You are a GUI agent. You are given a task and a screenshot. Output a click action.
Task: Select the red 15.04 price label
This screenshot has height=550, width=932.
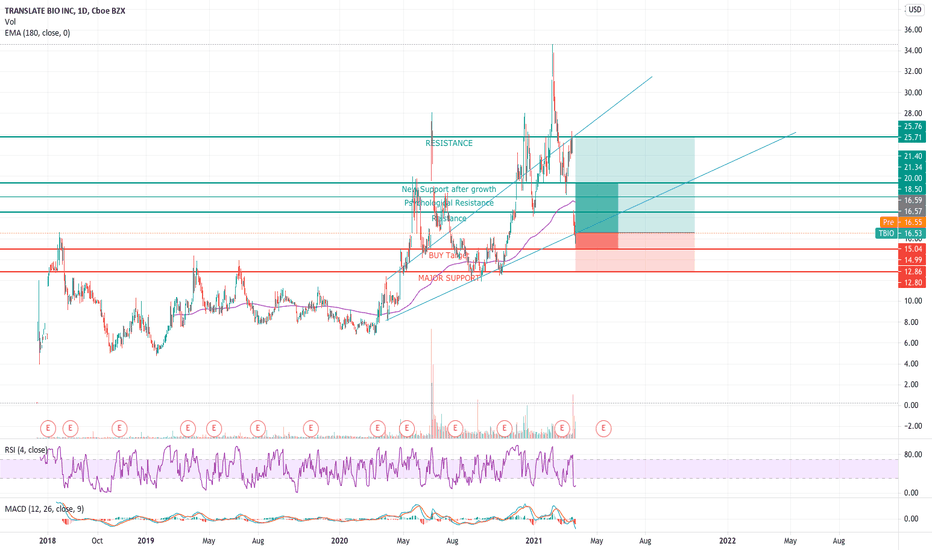(912, 249)
